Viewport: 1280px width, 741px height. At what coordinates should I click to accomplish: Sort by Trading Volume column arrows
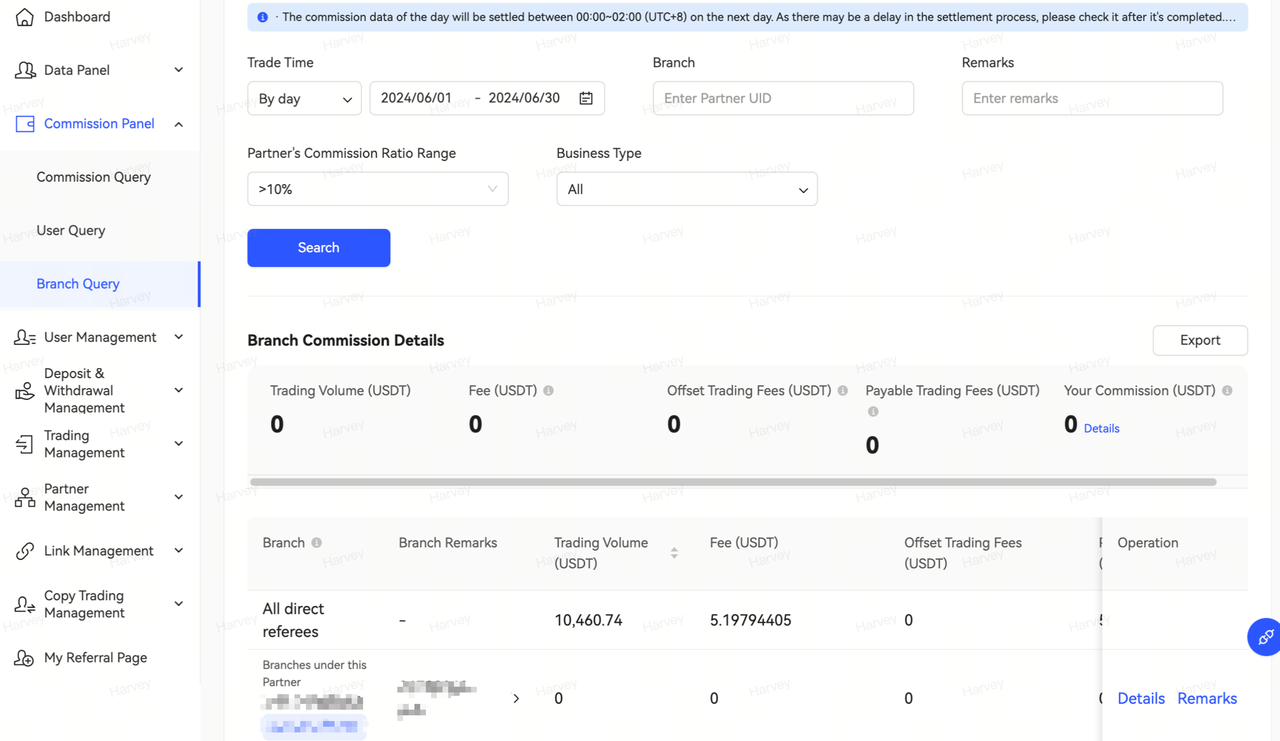pos(674,553)
